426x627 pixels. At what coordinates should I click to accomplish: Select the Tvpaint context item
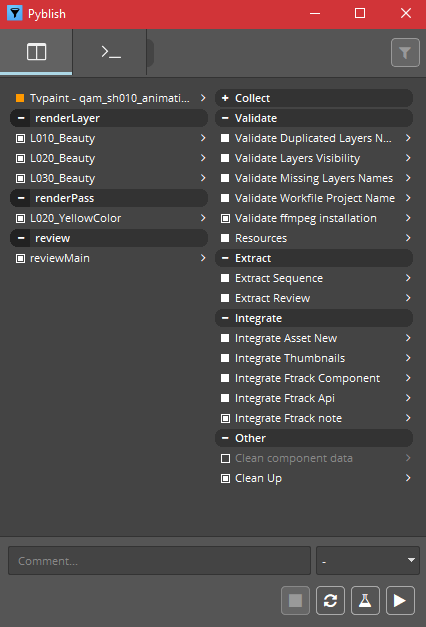click(x=109, y=98)
